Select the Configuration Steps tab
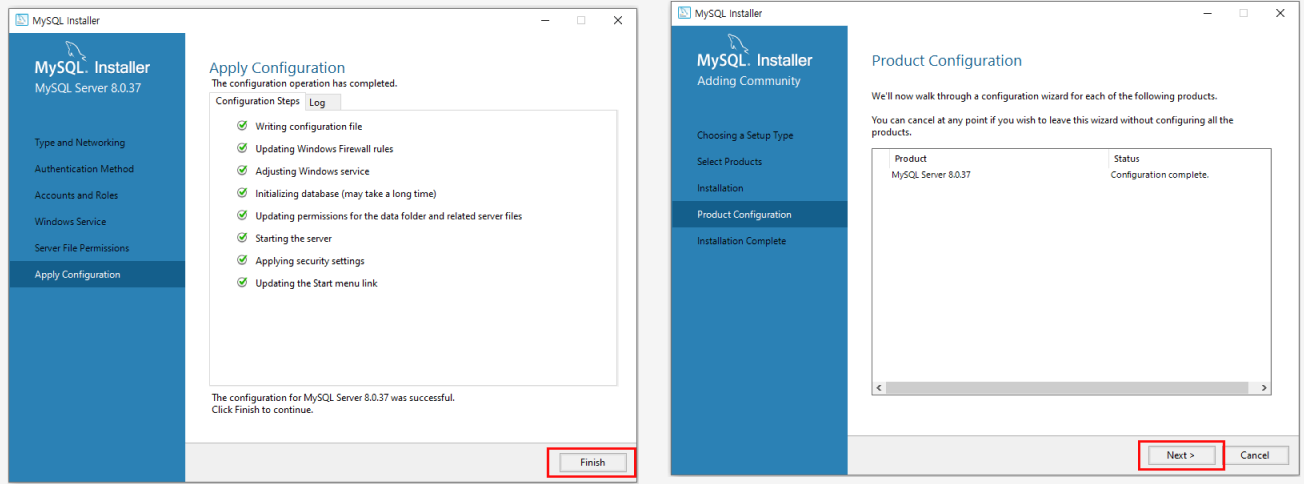The image size is (1304, 484). 257,101
